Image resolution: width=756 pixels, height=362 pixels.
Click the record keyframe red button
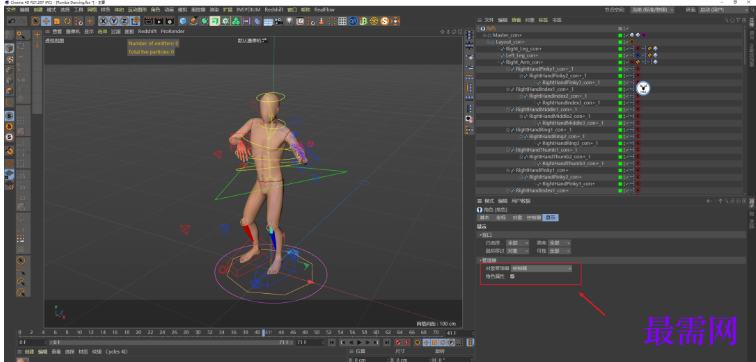pos(398,342)
